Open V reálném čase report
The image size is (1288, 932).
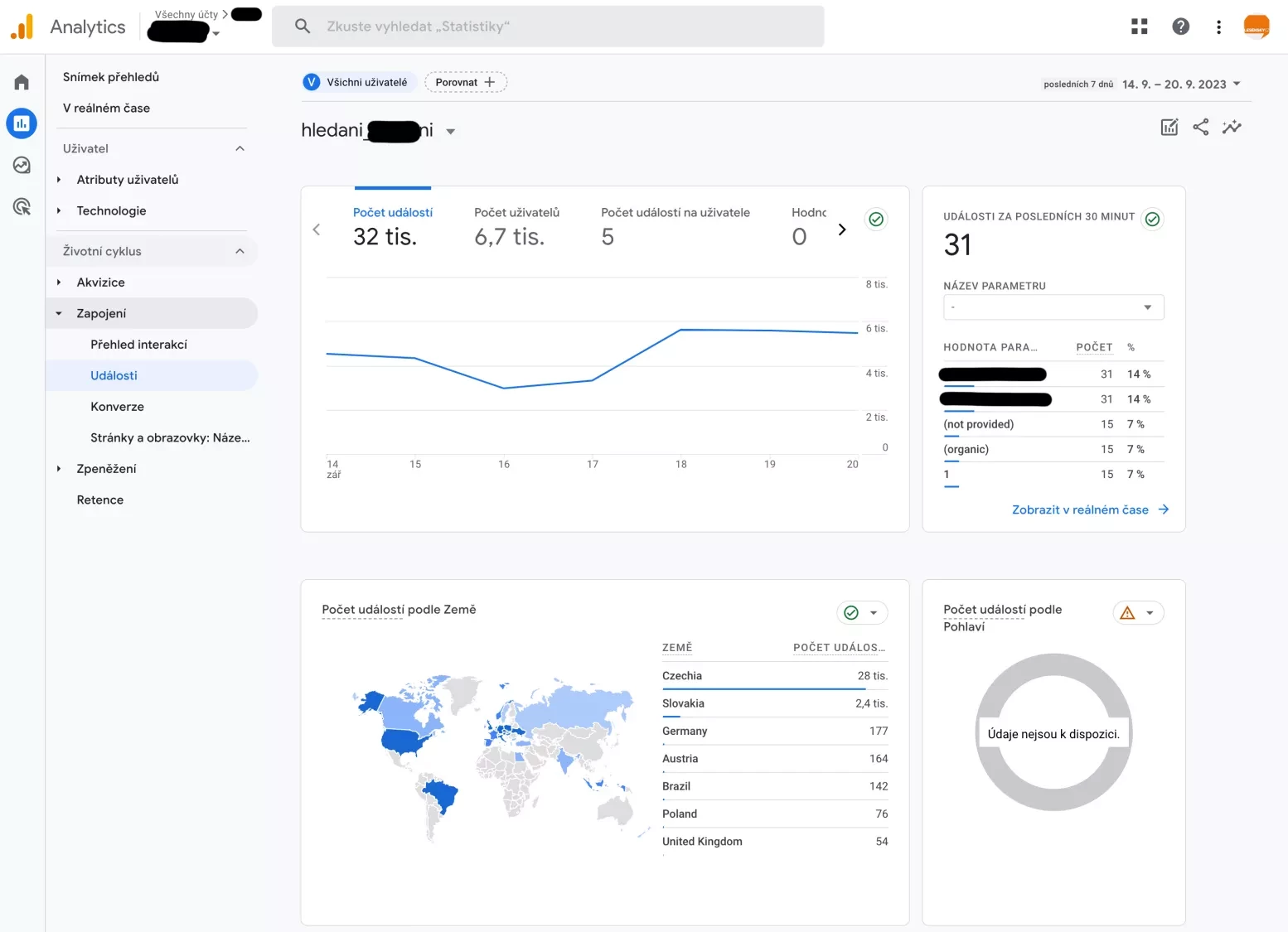pos(106,109)
